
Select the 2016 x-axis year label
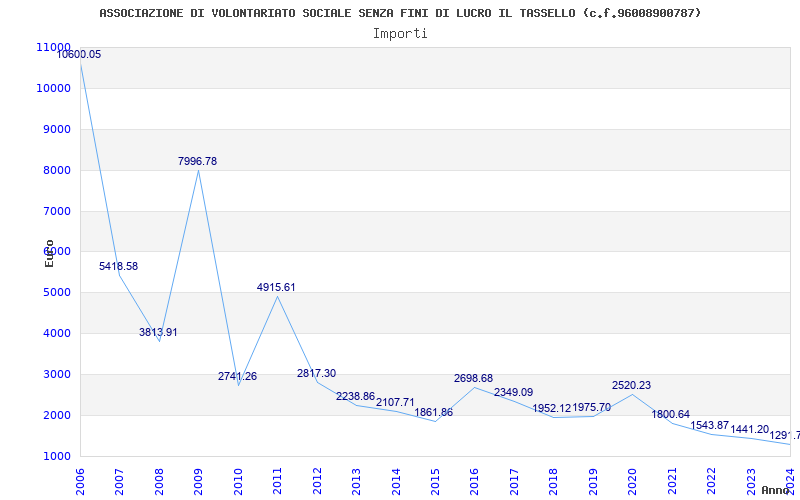474,481
